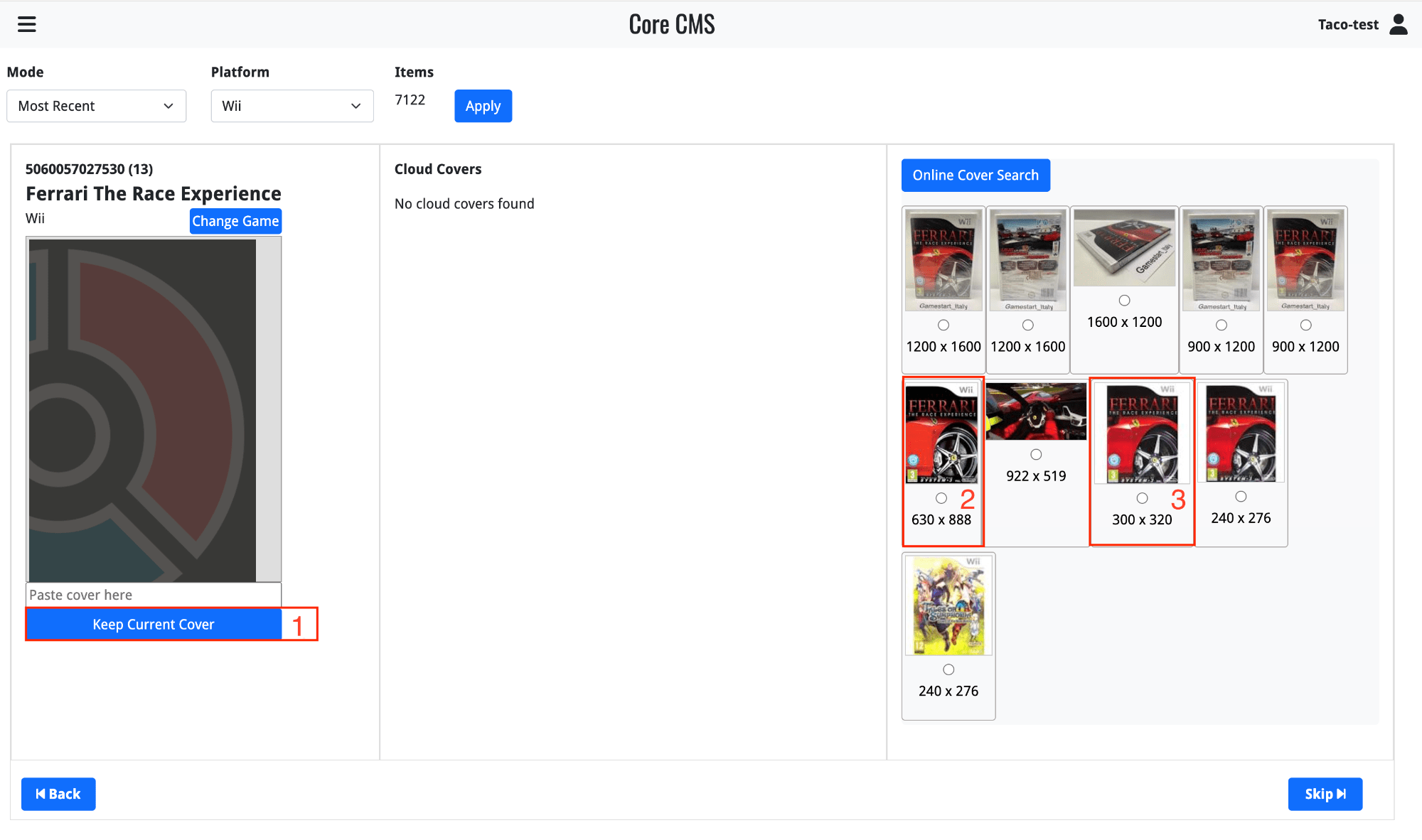Click the Paste cover here field
The image size is (1422, 840).
pos(154,595)
